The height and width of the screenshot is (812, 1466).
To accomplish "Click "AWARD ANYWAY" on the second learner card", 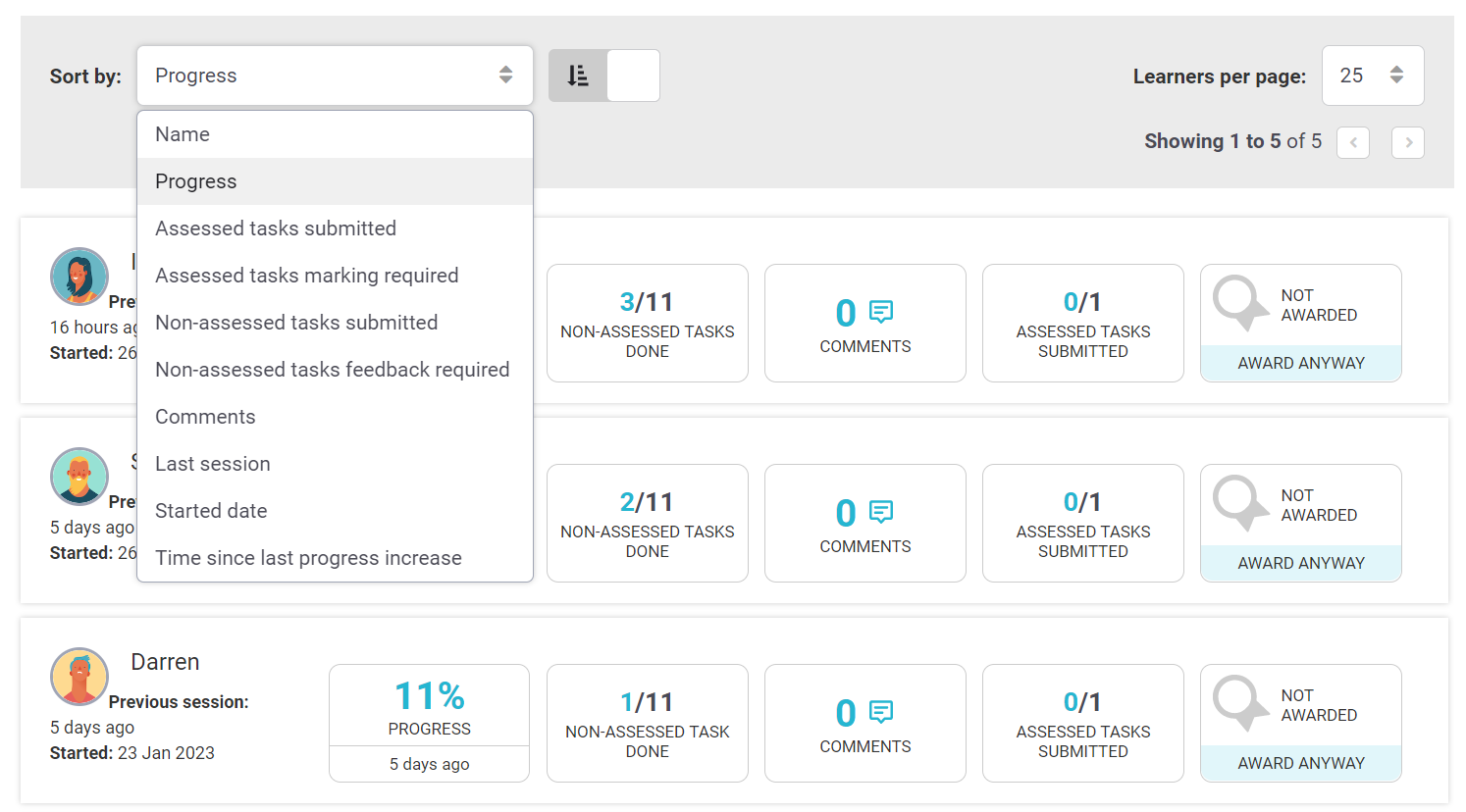I will click(1300, 562).
